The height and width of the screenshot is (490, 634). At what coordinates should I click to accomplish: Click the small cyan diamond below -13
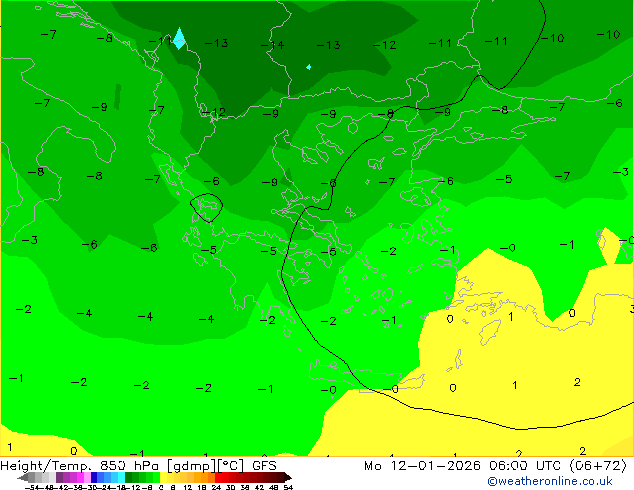point(309,67)
